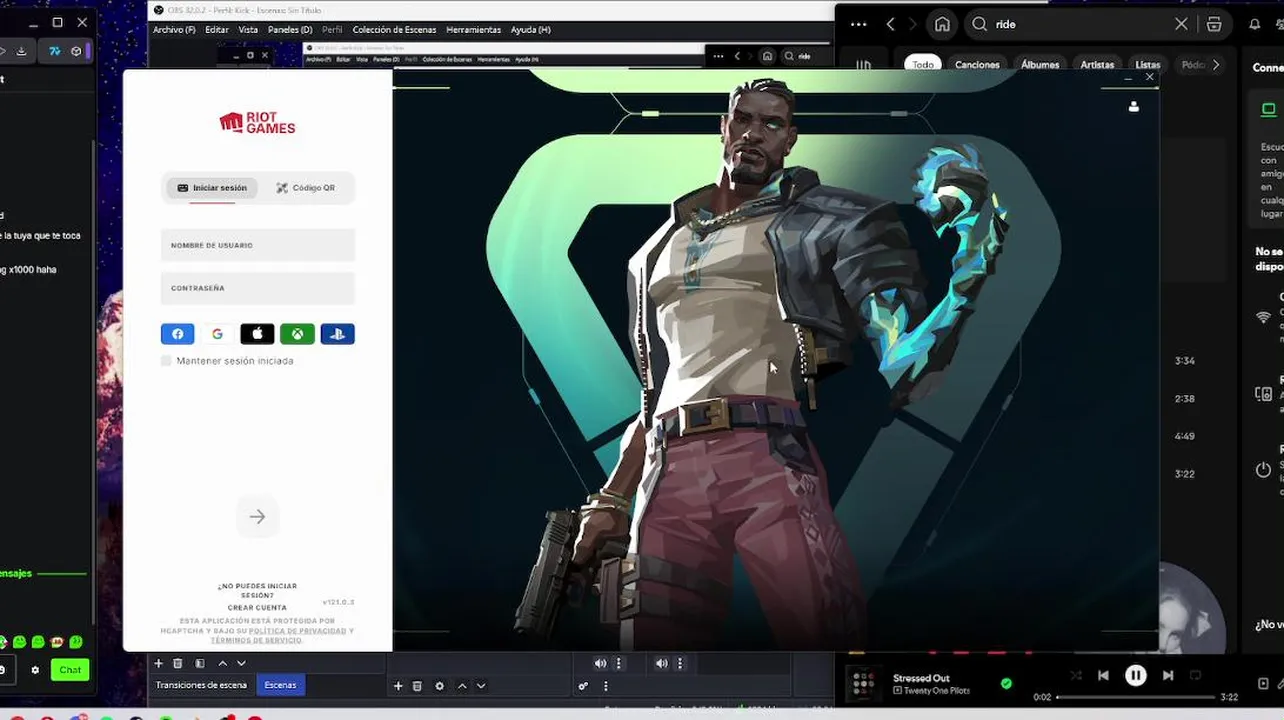Screen dimensions: 1284x720
Task: Mute the second OBS audio mixer channel
Action: [x=661, y=663]
